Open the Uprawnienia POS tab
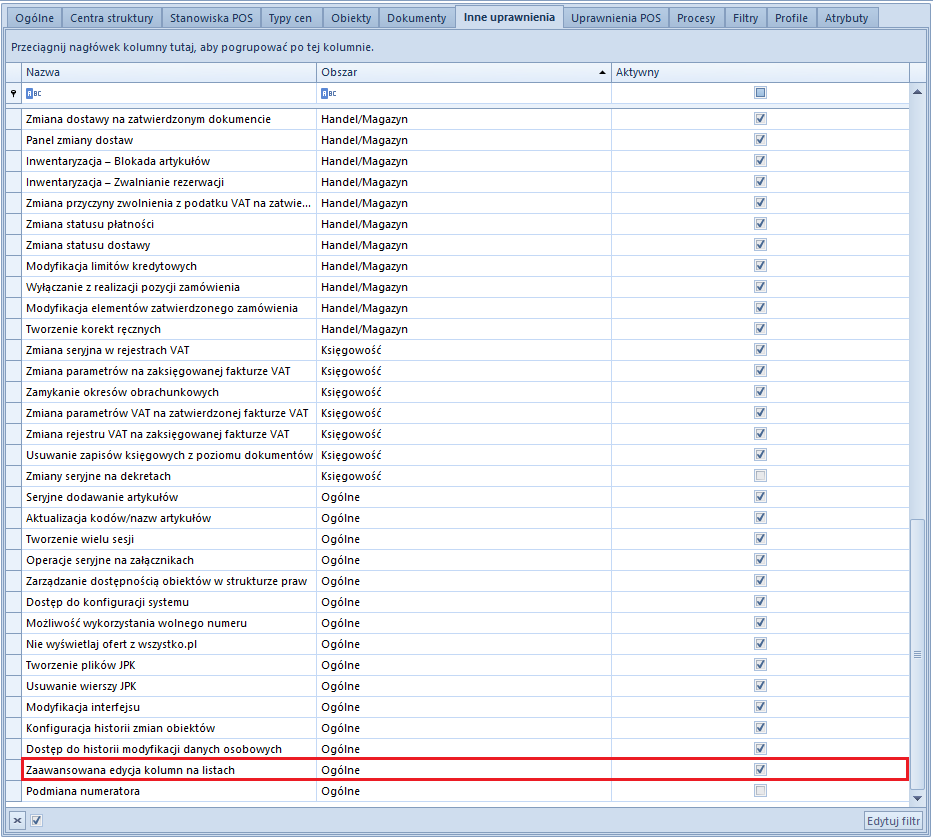This screenshot has height=840, width=933. (615, 18)
